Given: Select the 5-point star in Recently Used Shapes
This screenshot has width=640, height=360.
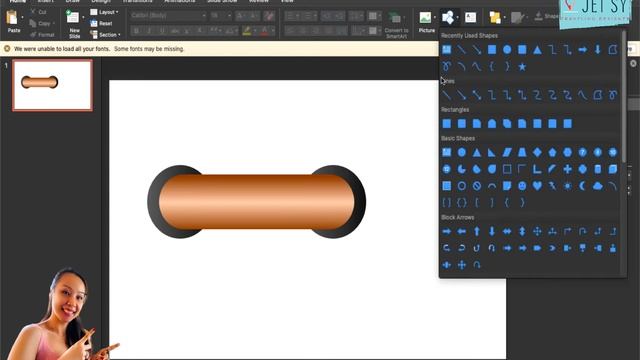Looking at the screenshot, I should coord(522,67).
